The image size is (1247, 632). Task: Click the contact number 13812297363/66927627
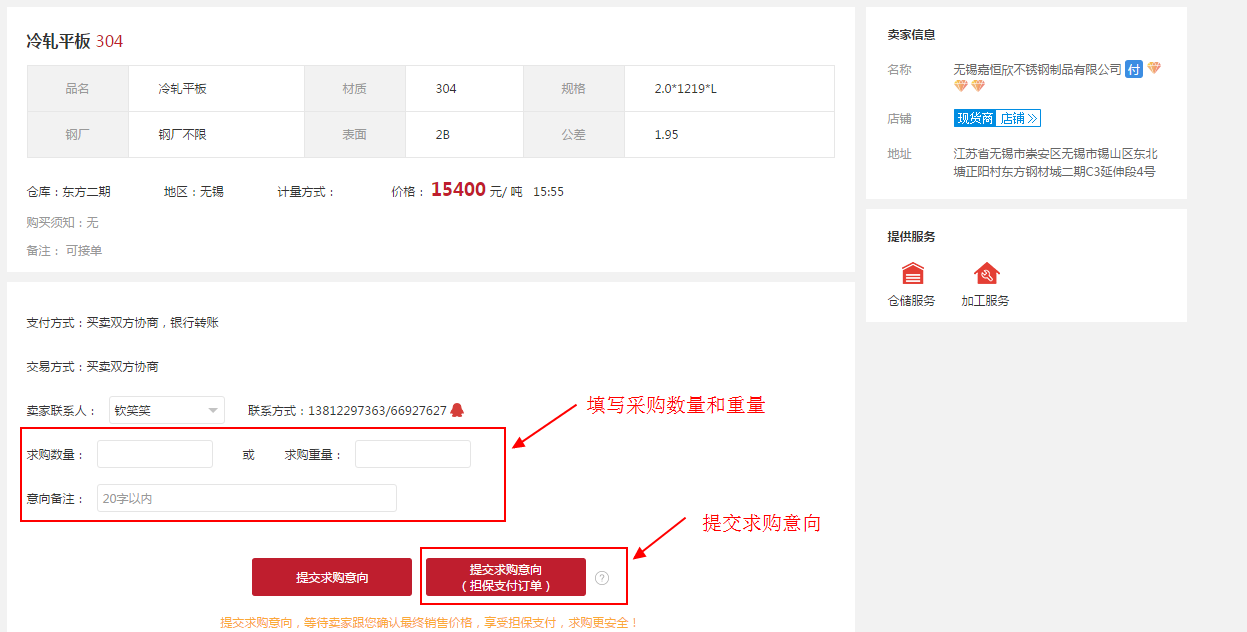click(377, 410)
